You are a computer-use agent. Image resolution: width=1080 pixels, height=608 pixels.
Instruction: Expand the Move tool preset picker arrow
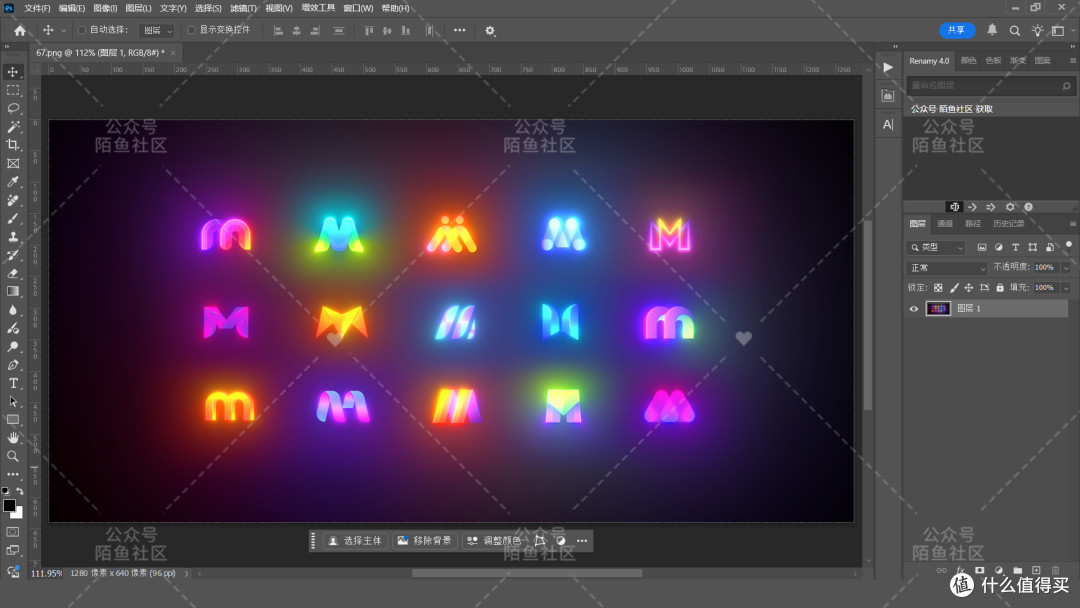click(64, 30)
